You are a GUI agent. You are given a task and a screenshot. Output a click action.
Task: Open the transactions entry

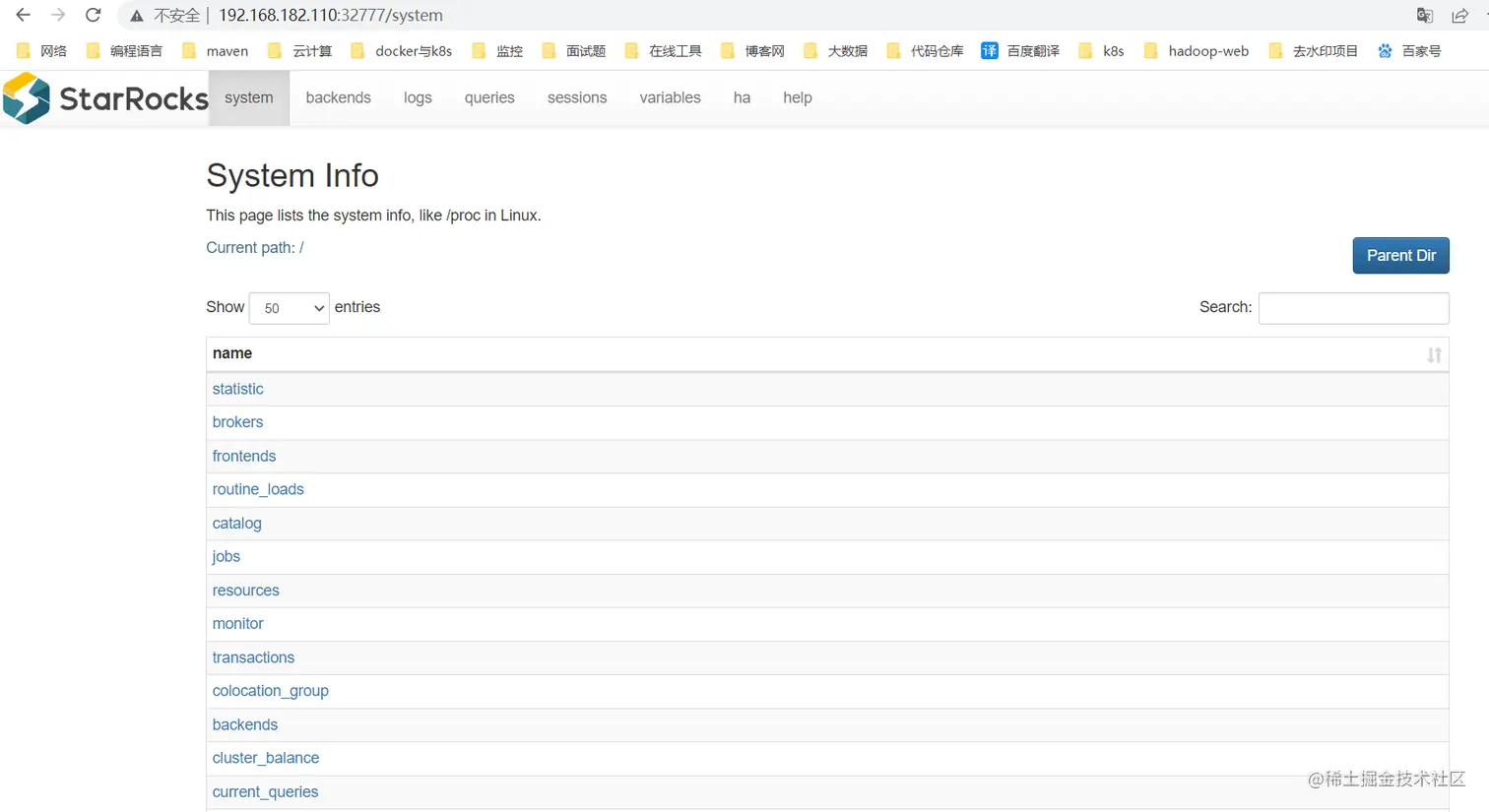253,657
